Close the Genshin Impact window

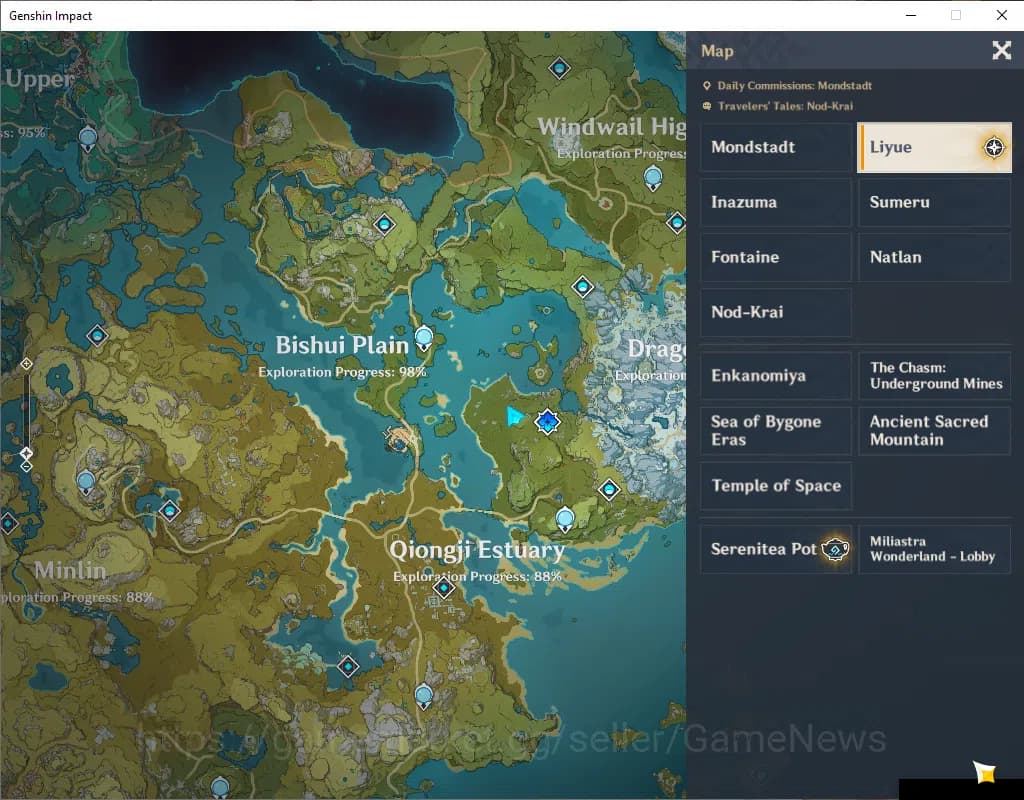click(x=1002, y=15)
